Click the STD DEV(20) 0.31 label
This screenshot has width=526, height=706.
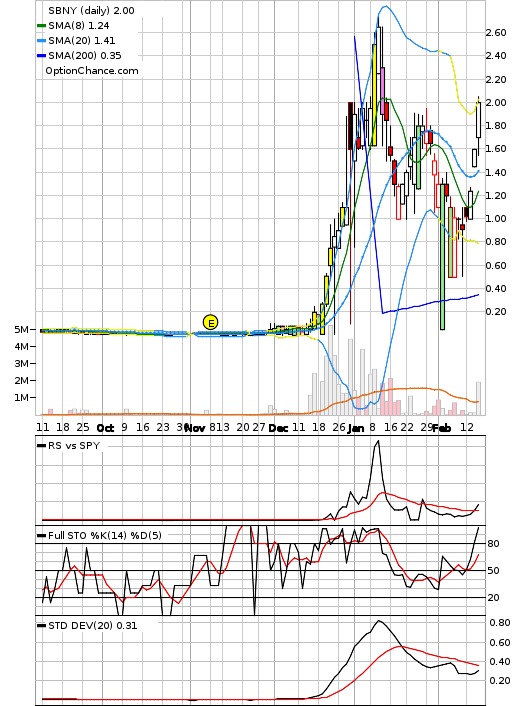pyautogui.click(x=92, y=625)
